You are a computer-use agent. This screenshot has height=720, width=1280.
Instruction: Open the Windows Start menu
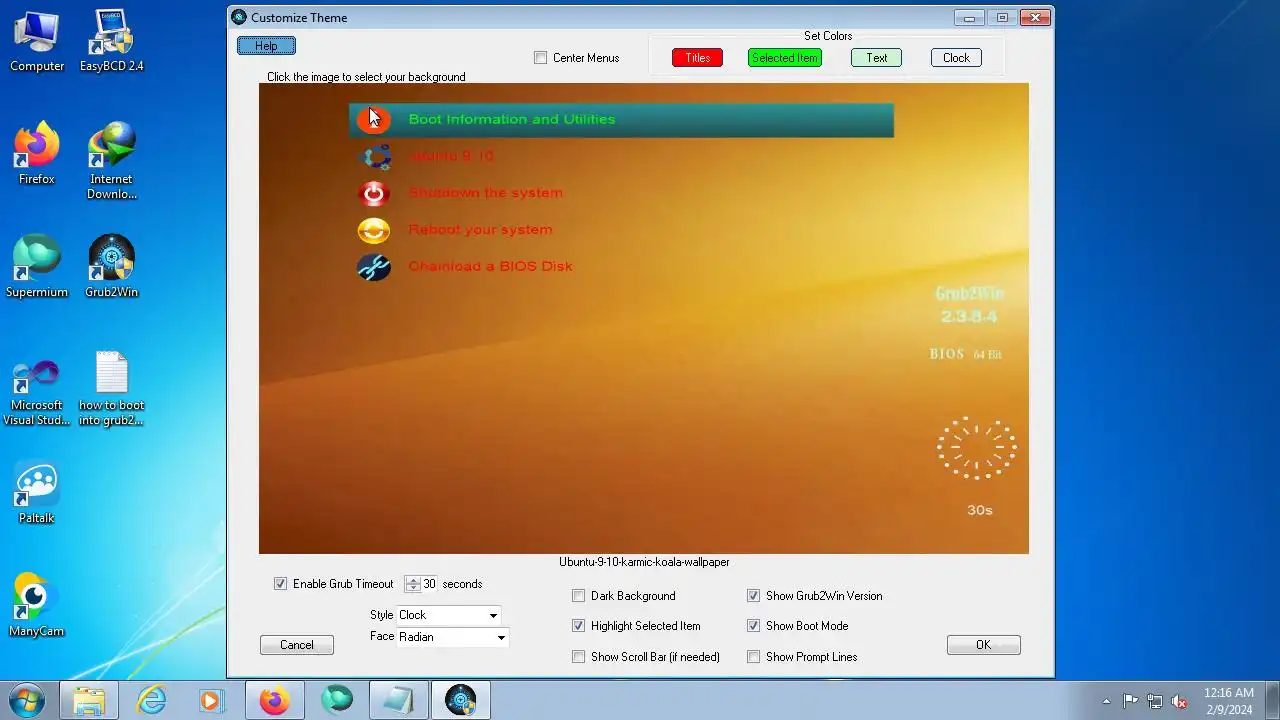pos(27,700)
